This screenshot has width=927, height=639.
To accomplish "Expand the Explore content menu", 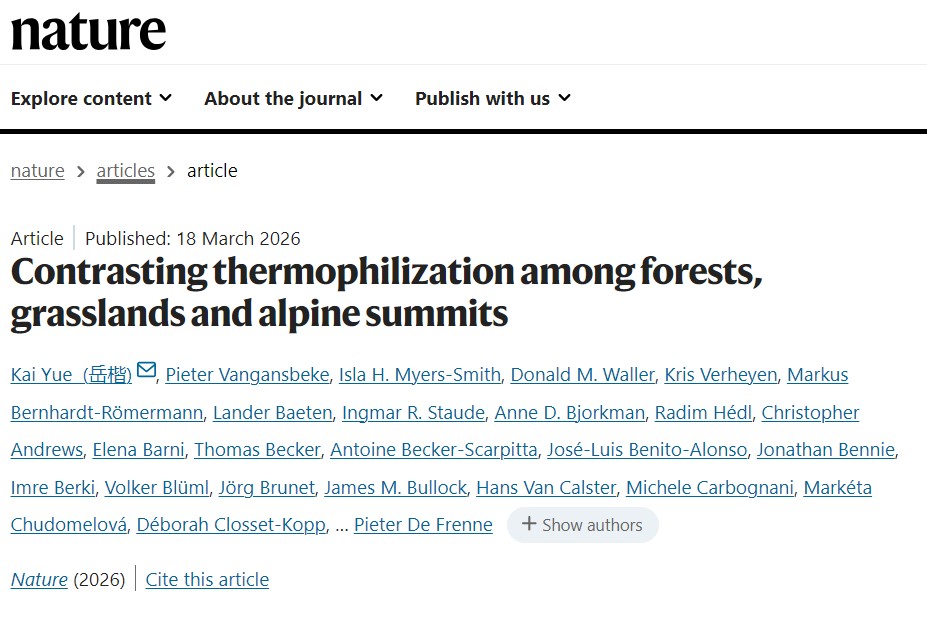I will click(91, 98).
